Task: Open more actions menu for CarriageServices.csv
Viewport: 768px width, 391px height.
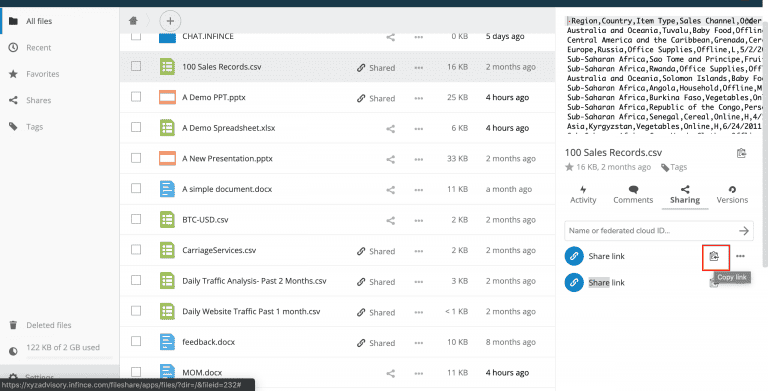Action: 419,251
